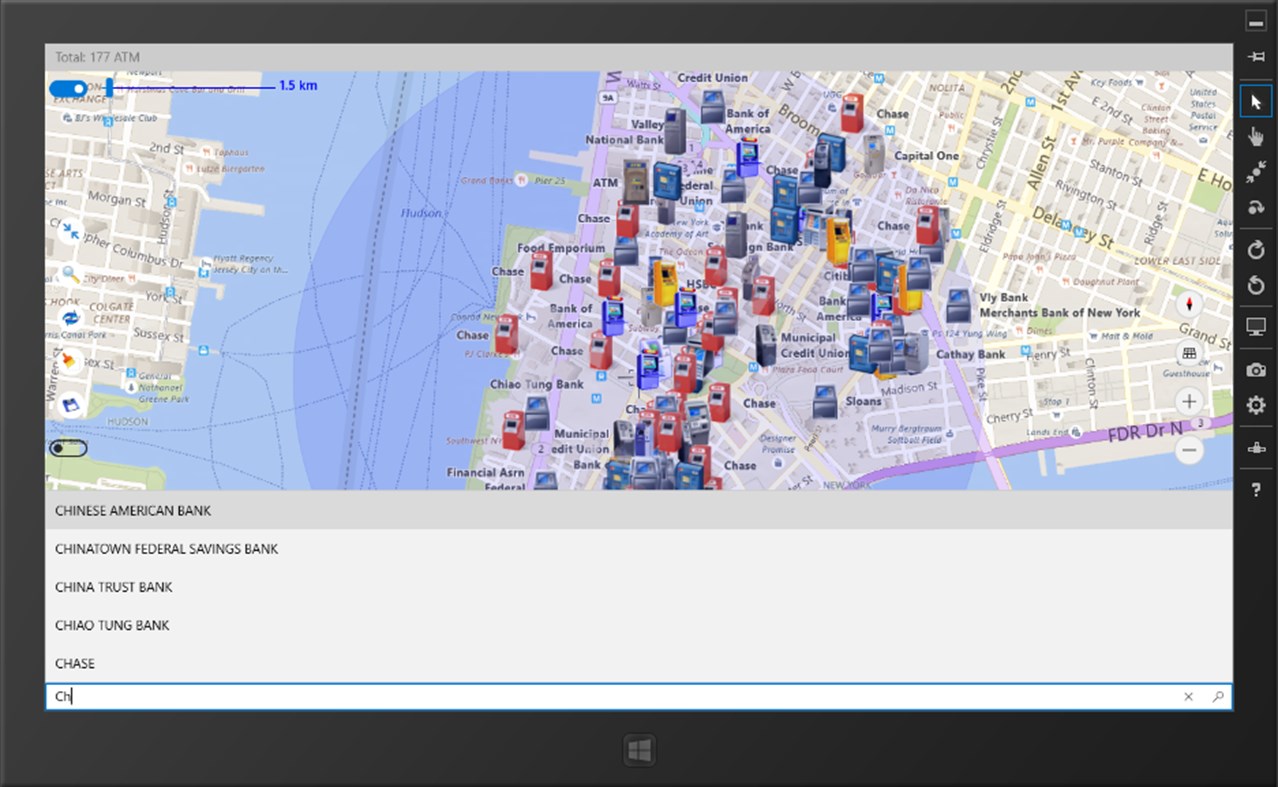Click the broom clear icon

70,361
